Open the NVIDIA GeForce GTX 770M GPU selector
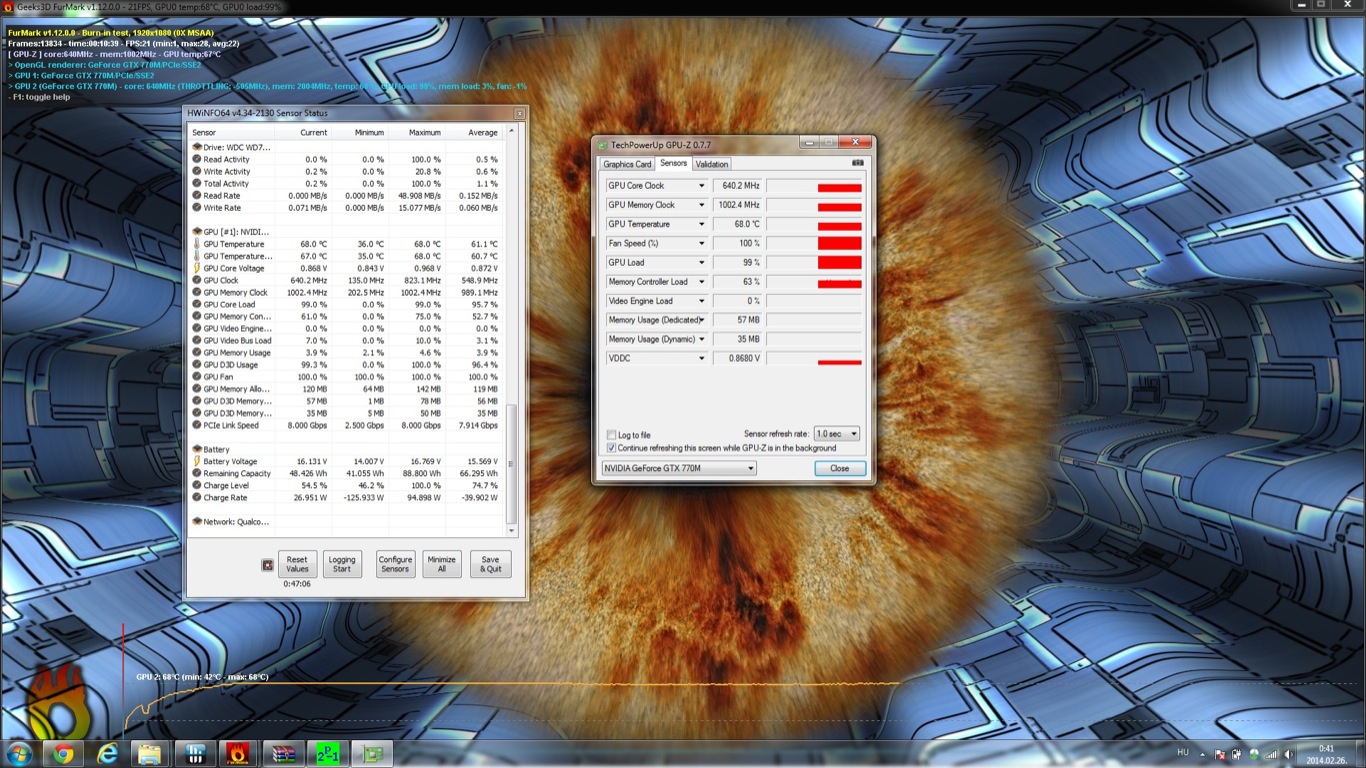Image resolution: width=1366 pixels, height=768 pixels. [x=678, y=468]
